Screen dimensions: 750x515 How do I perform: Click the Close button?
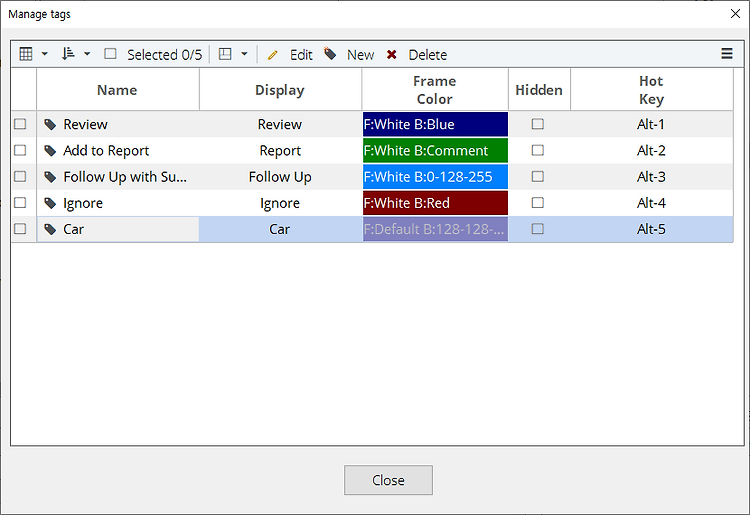[x=388, y=480]
